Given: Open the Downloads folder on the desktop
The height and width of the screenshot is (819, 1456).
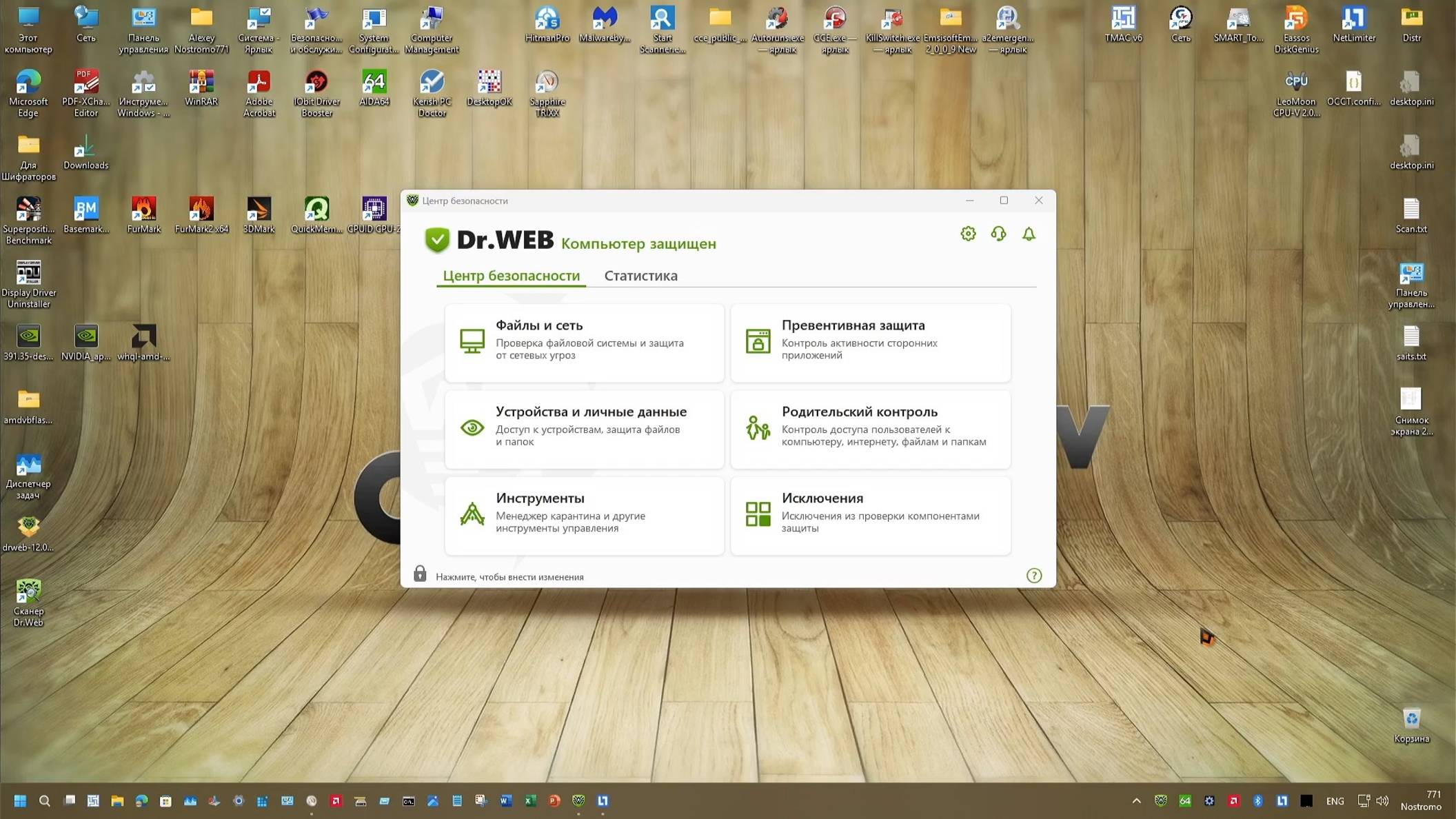Looking at the screenshot, I should coord(85,148).
